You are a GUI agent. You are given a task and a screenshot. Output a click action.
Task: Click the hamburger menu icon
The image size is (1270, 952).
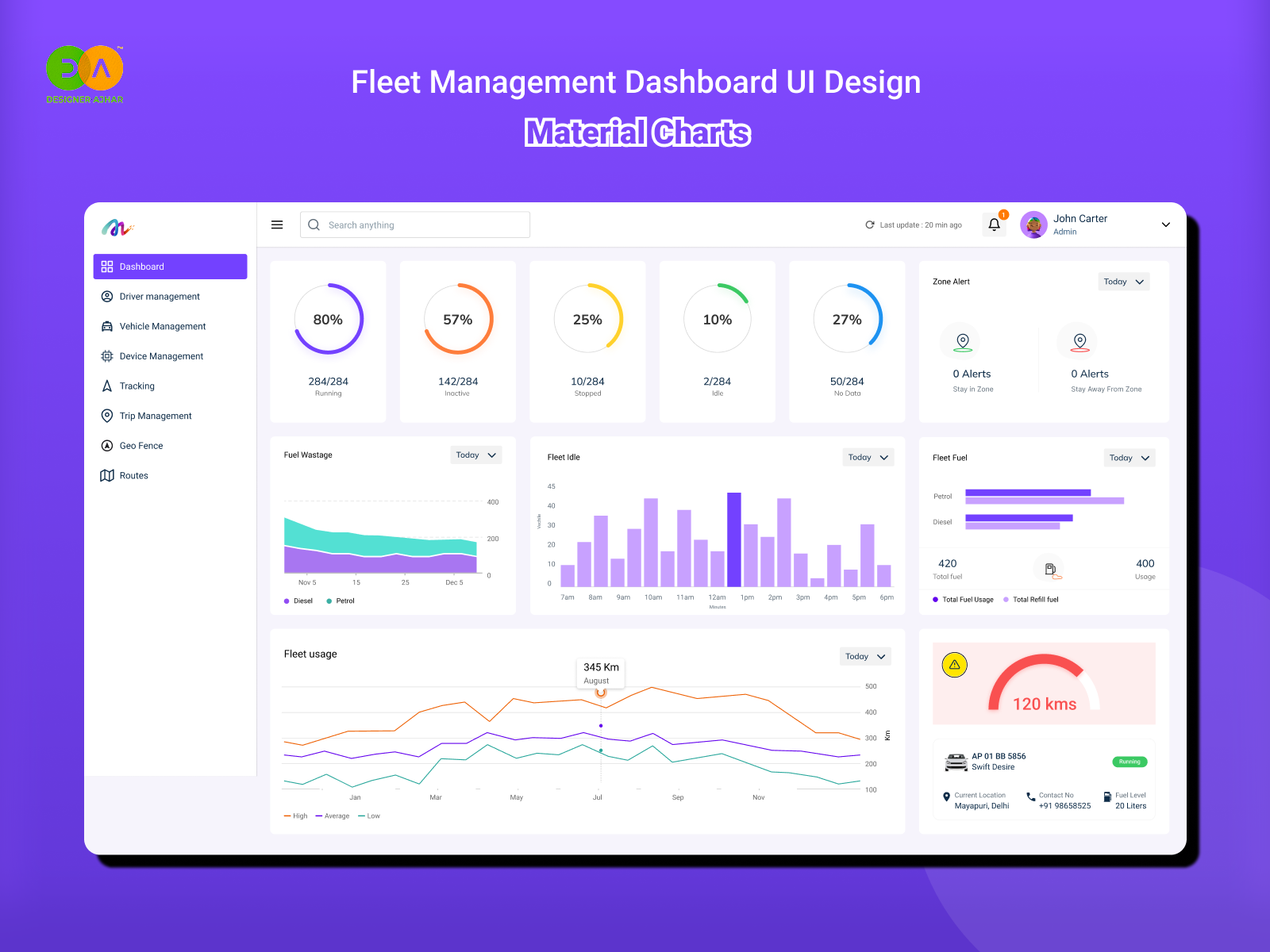coord(277,225)
